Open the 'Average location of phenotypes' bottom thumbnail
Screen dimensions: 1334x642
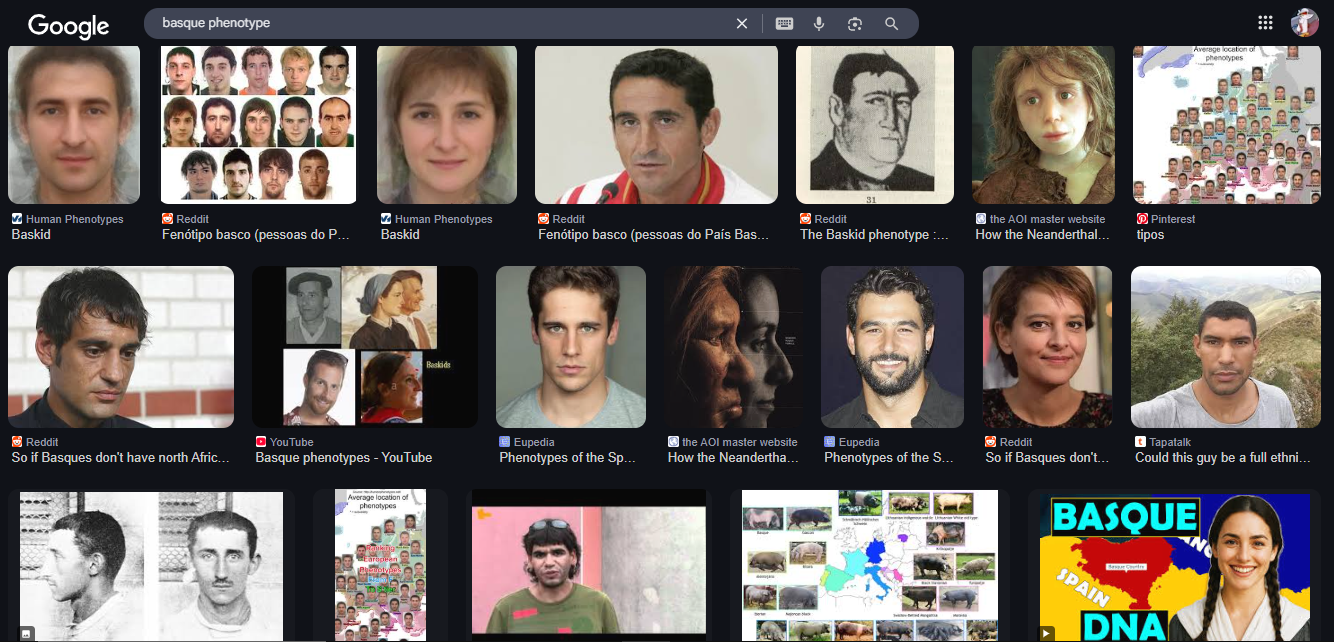pos(380,566)
